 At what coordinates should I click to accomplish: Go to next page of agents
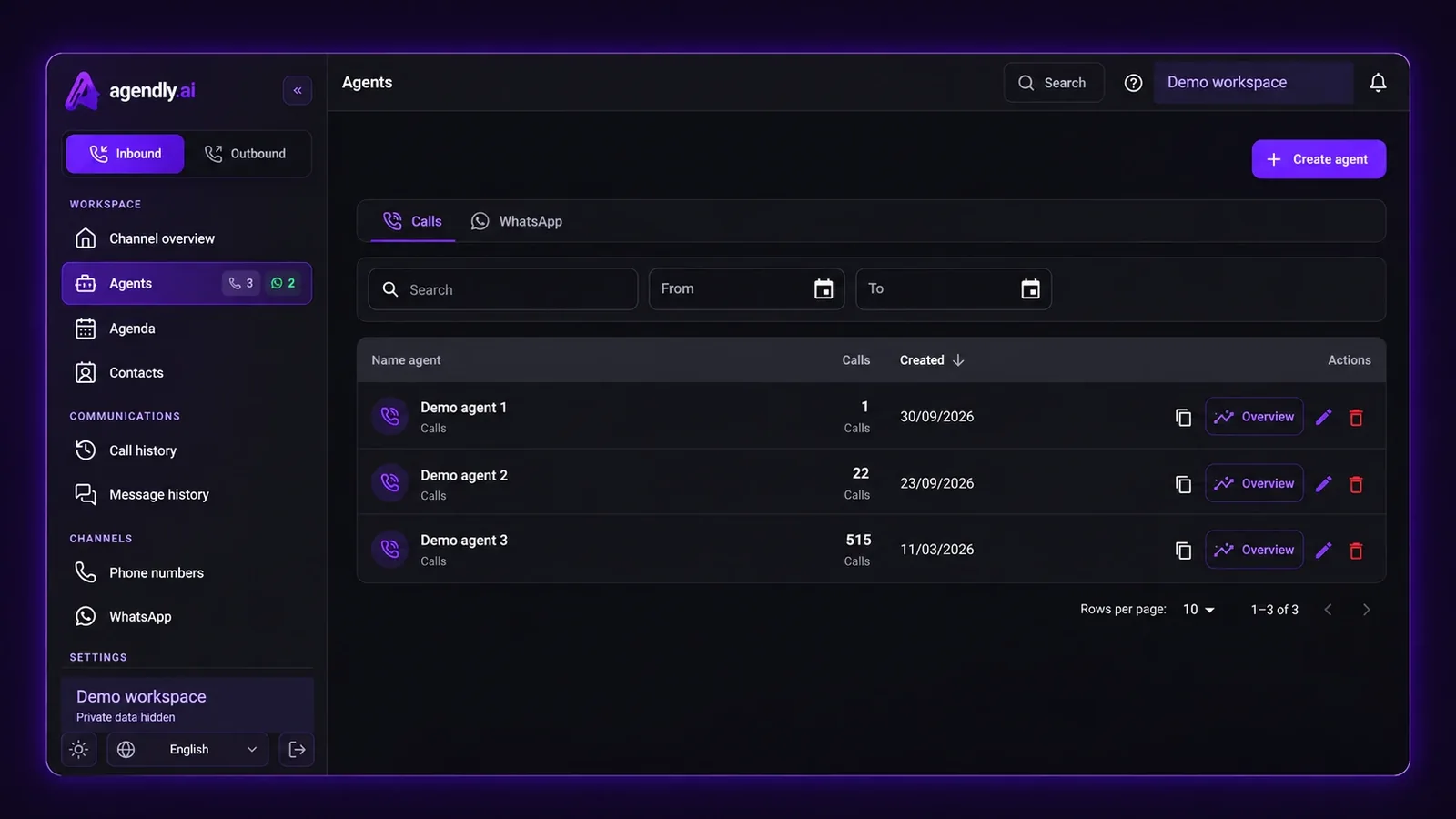pos(1366,610)
